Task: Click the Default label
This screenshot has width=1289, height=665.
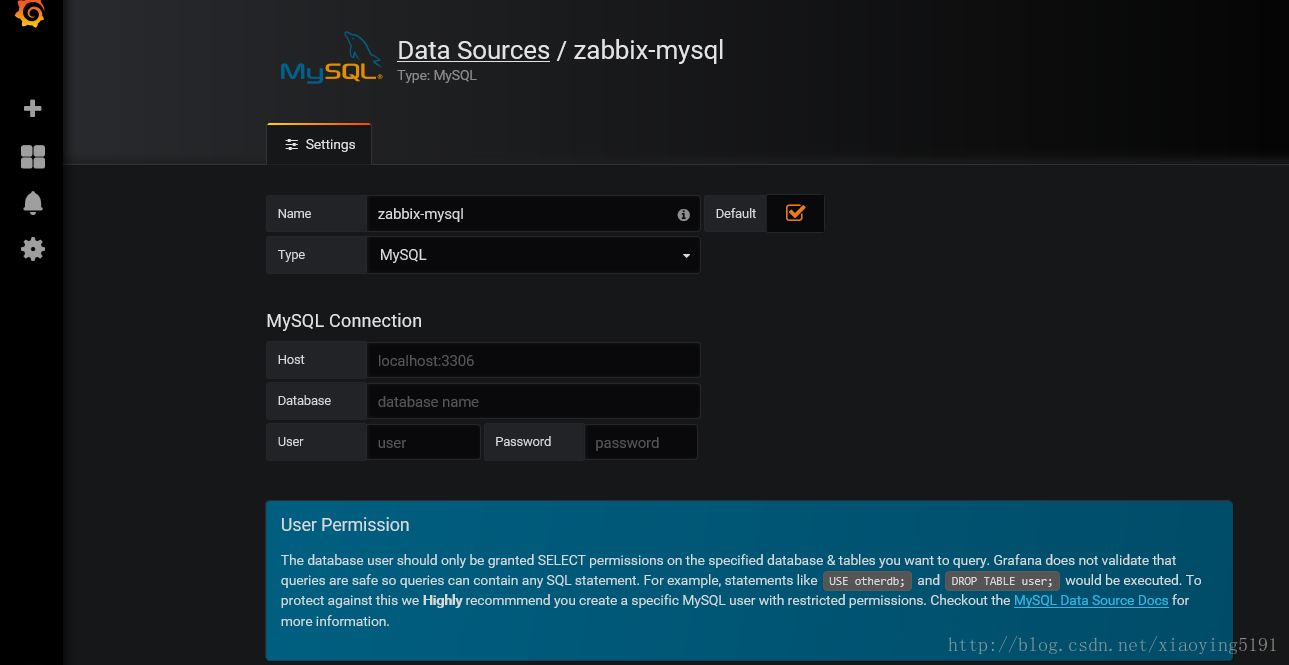Action: click(x=736, y=214)
